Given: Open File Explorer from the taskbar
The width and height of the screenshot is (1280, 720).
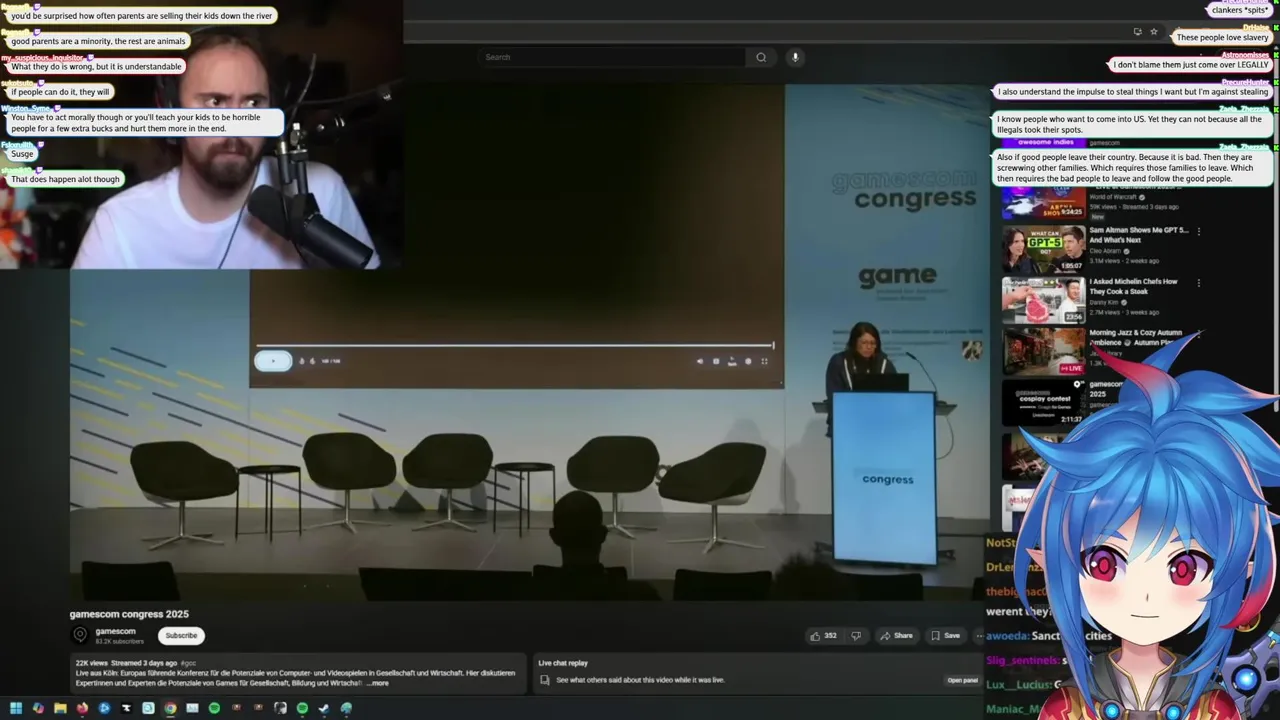Looking at the screenshot, I should point(60,708).
